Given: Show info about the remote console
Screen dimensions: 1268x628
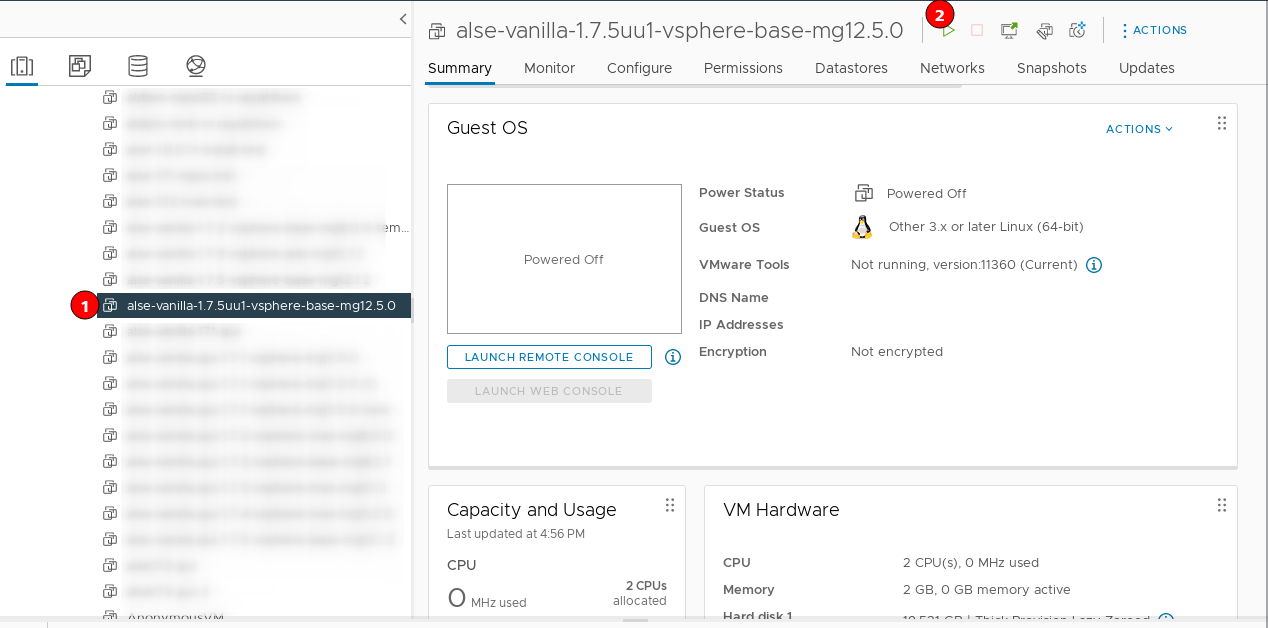Looking at the screenshot, I should pyautogui.click(x=673, y=357).
